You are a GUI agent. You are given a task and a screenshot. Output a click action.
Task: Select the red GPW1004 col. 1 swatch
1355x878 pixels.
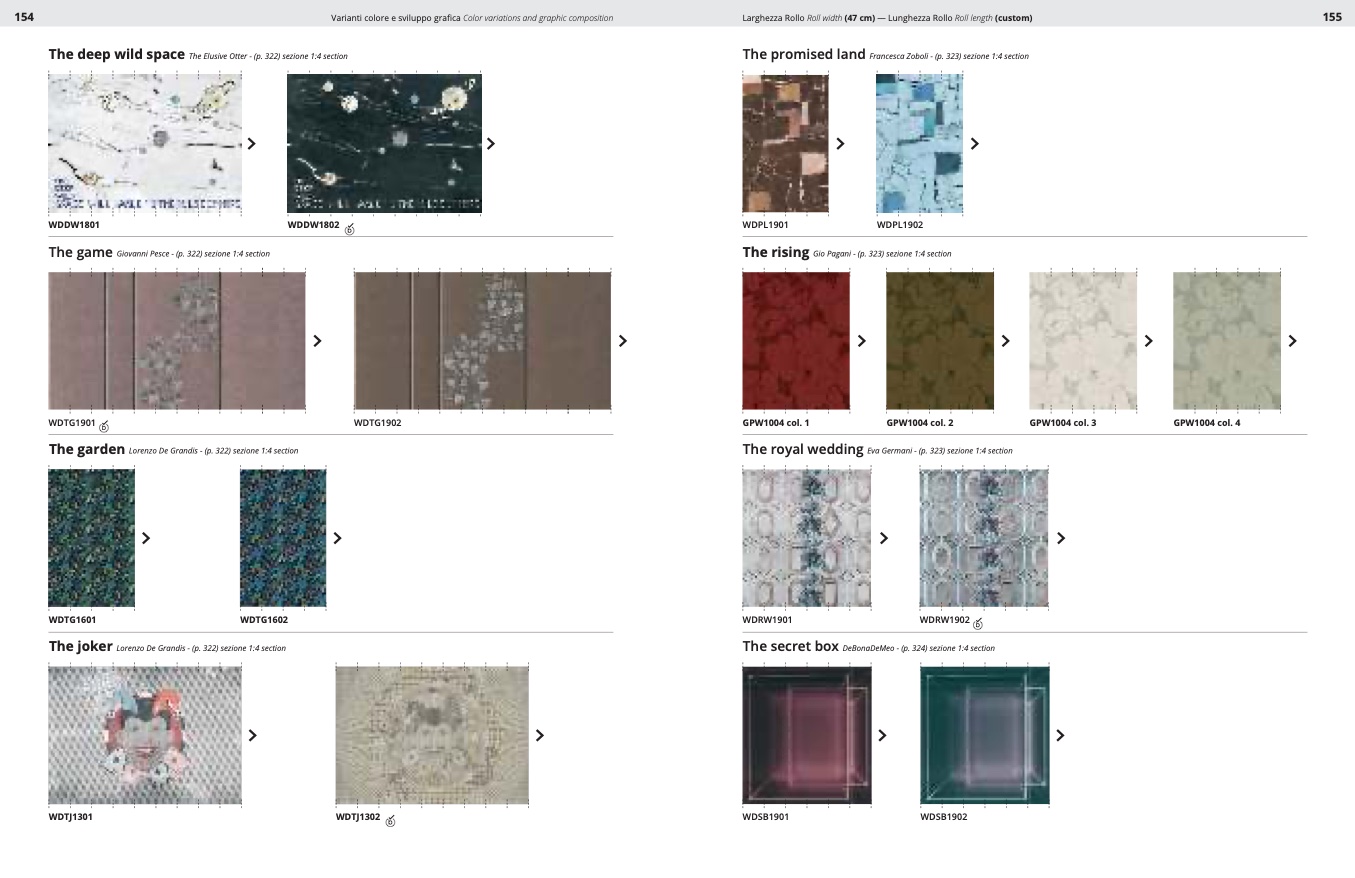pyautogui.click(x=796, y=341)
